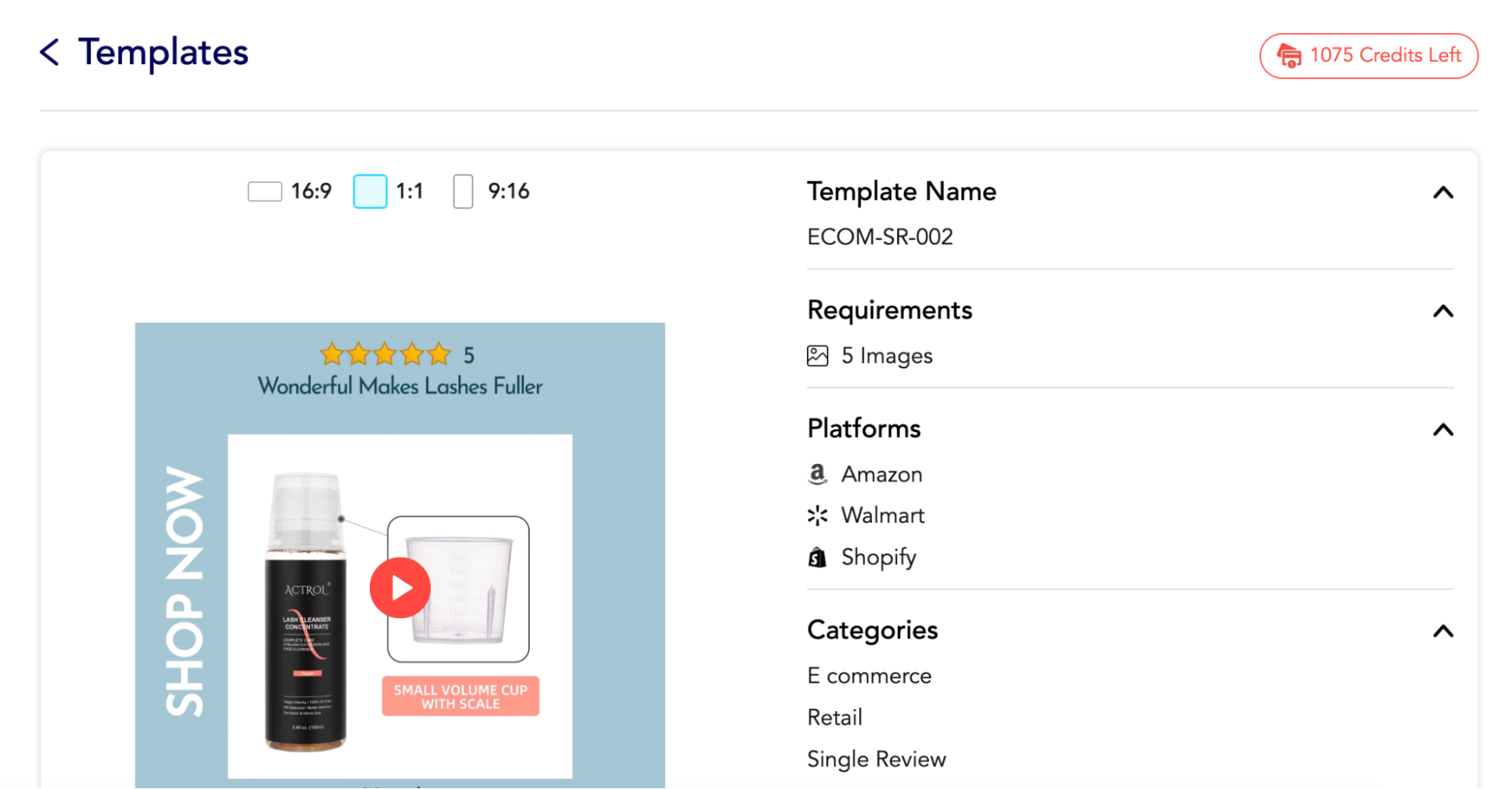1512x789 pixels.
Task: Click the Shopify bag icon
Action: 817,558
